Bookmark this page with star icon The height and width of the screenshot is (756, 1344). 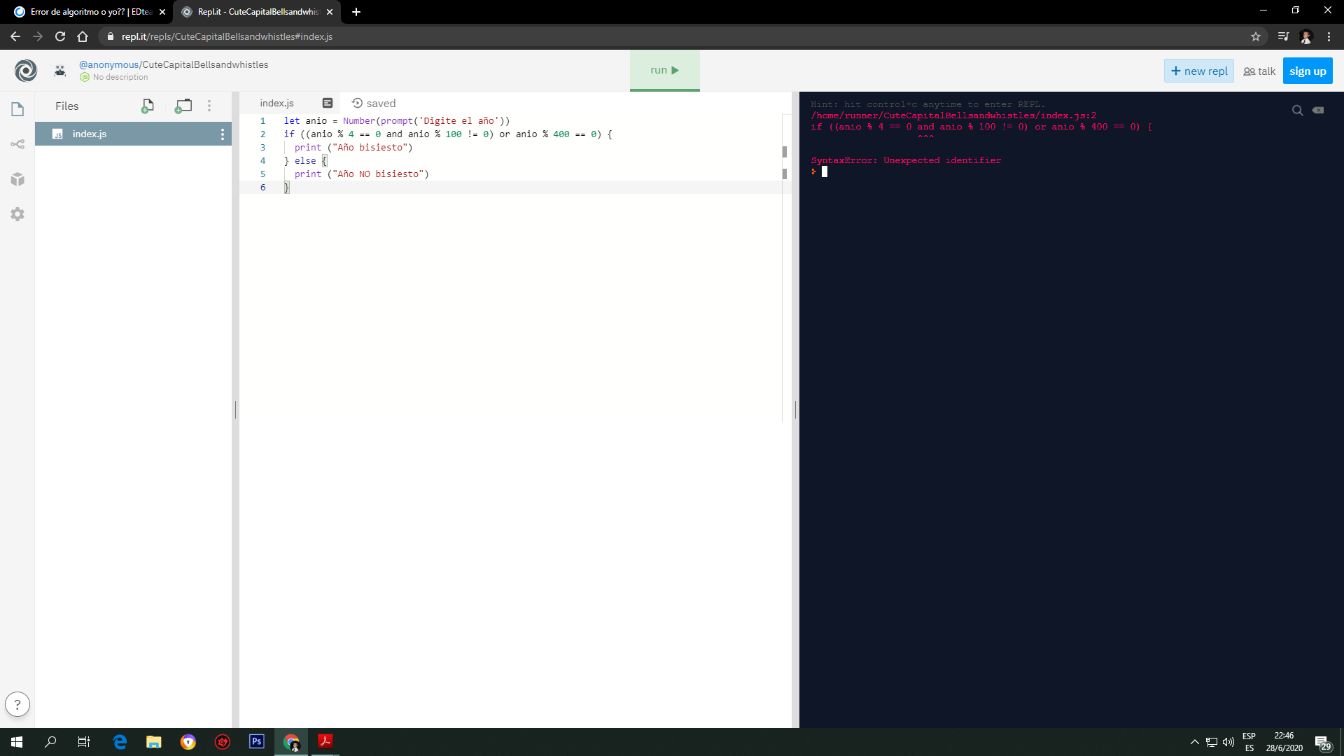[1256, 36]
